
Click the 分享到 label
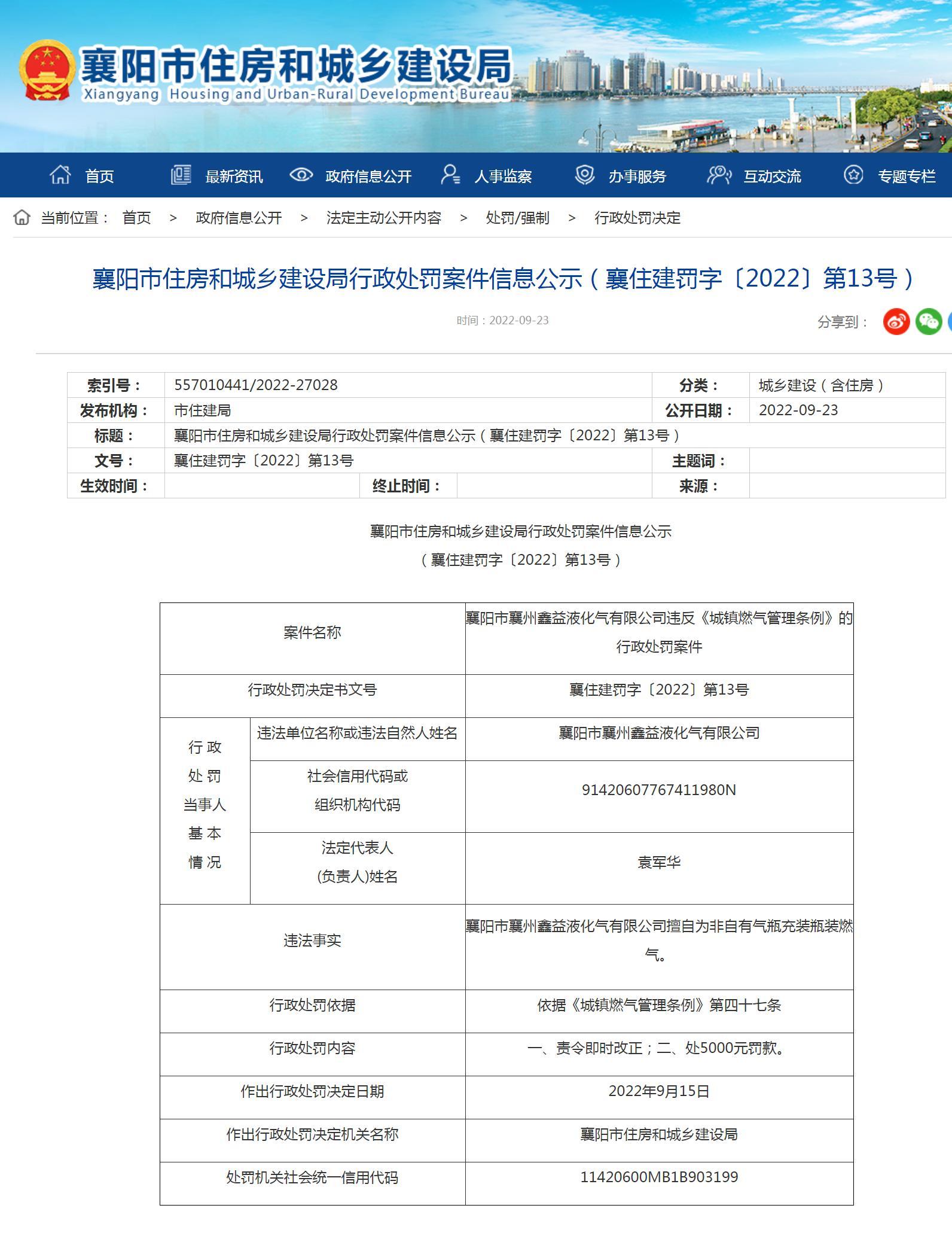coord(843,322)
